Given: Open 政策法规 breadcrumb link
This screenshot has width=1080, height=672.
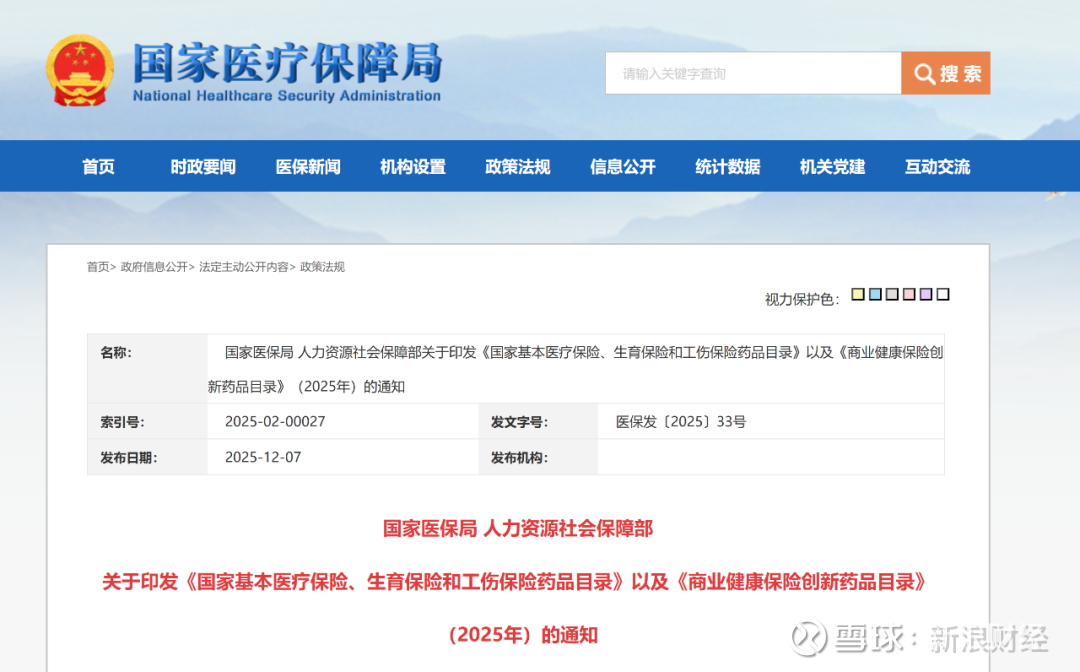Looking at the screenshot, I should [322, 267].
